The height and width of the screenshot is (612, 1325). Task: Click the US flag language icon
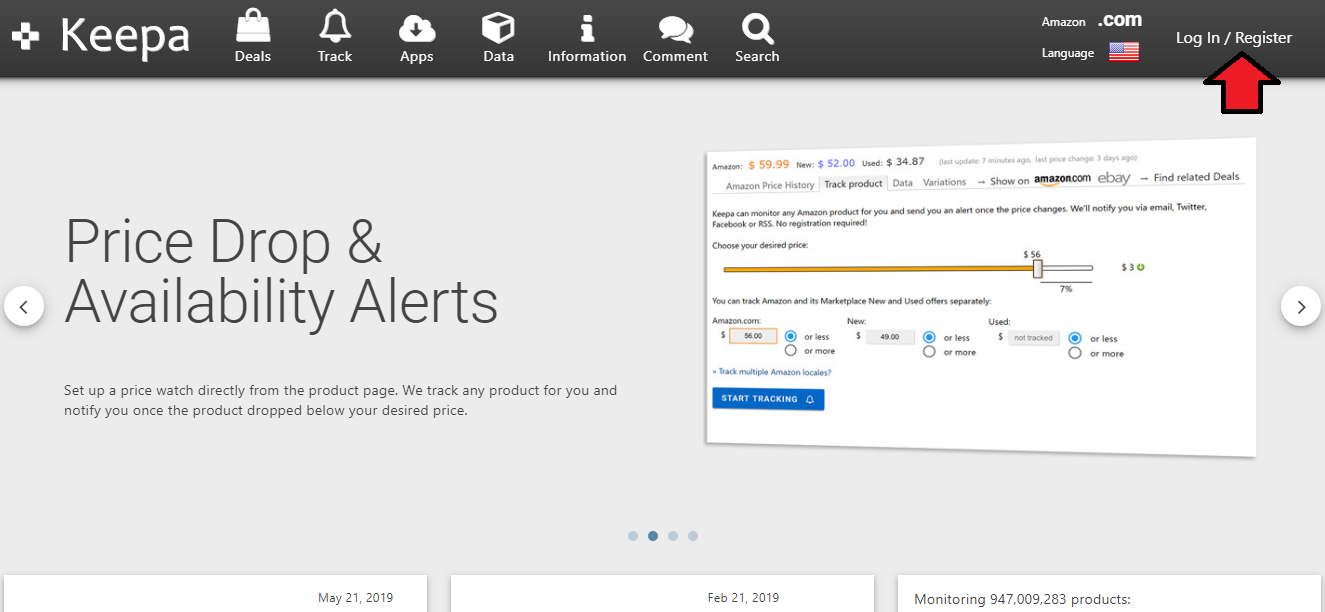coord(1124,52)
